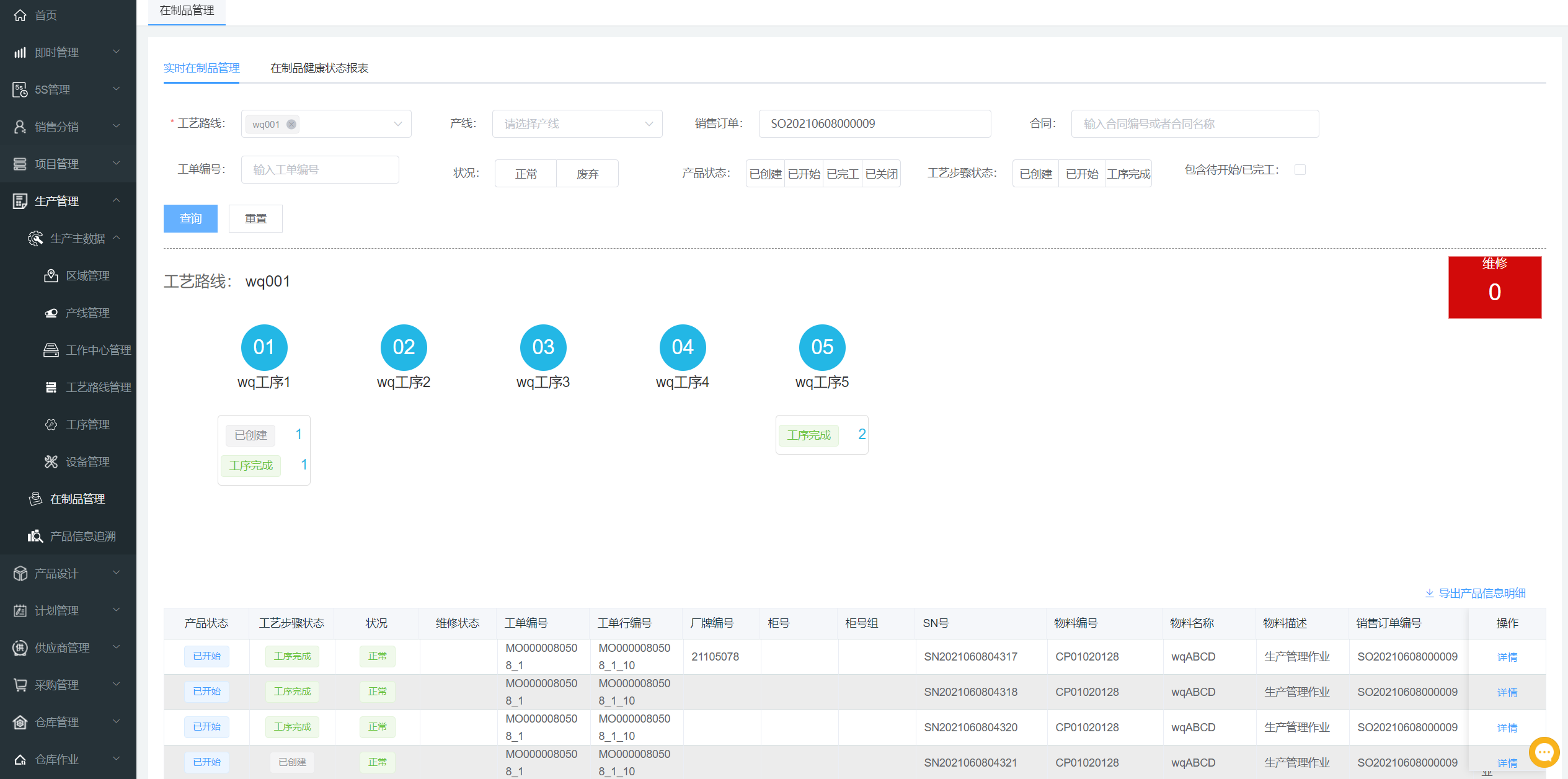
Task: Click the 设备管理 tools icon
Action: tap(51, 461)
